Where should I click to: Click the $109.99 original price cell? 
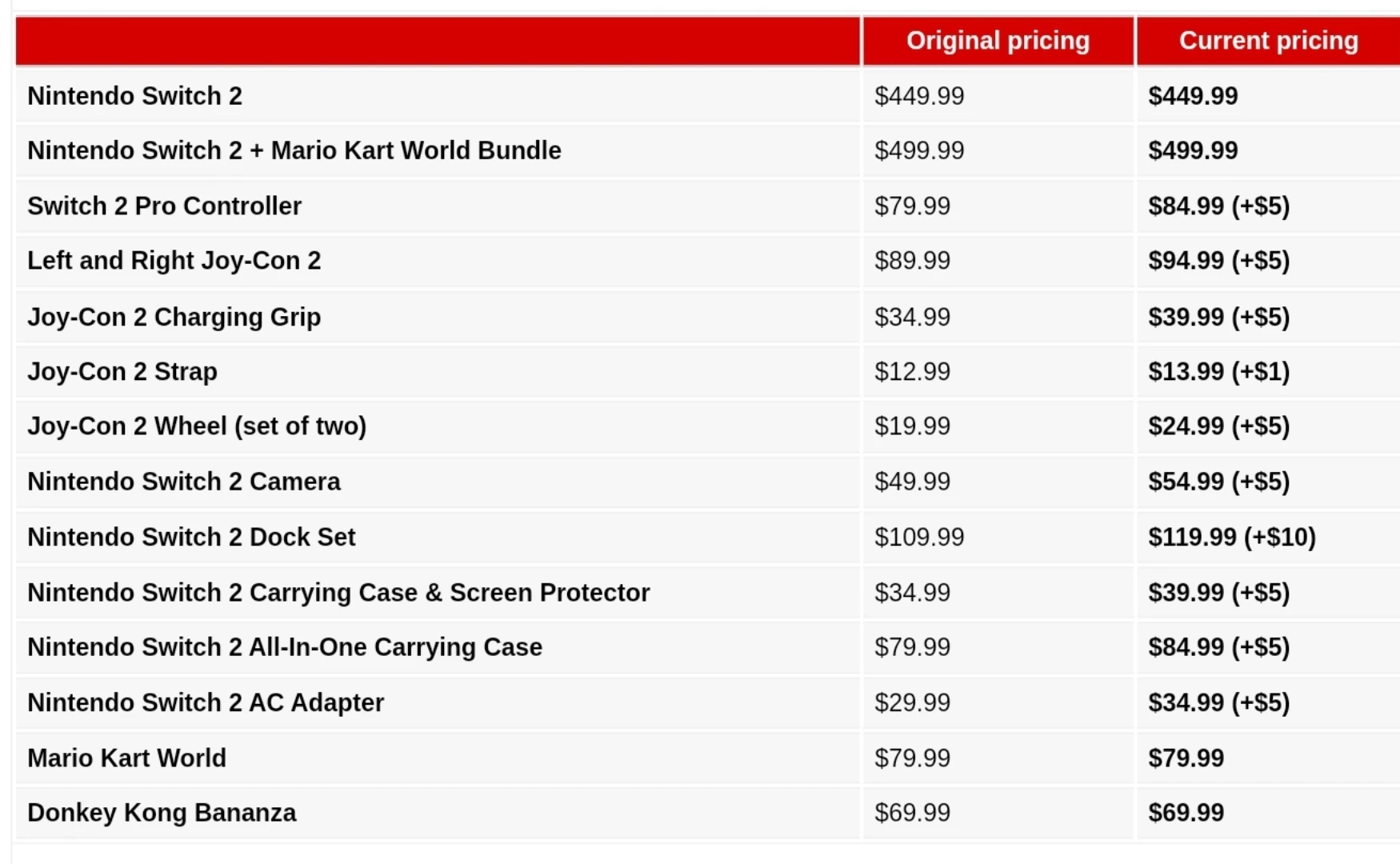tap(919, 537)
